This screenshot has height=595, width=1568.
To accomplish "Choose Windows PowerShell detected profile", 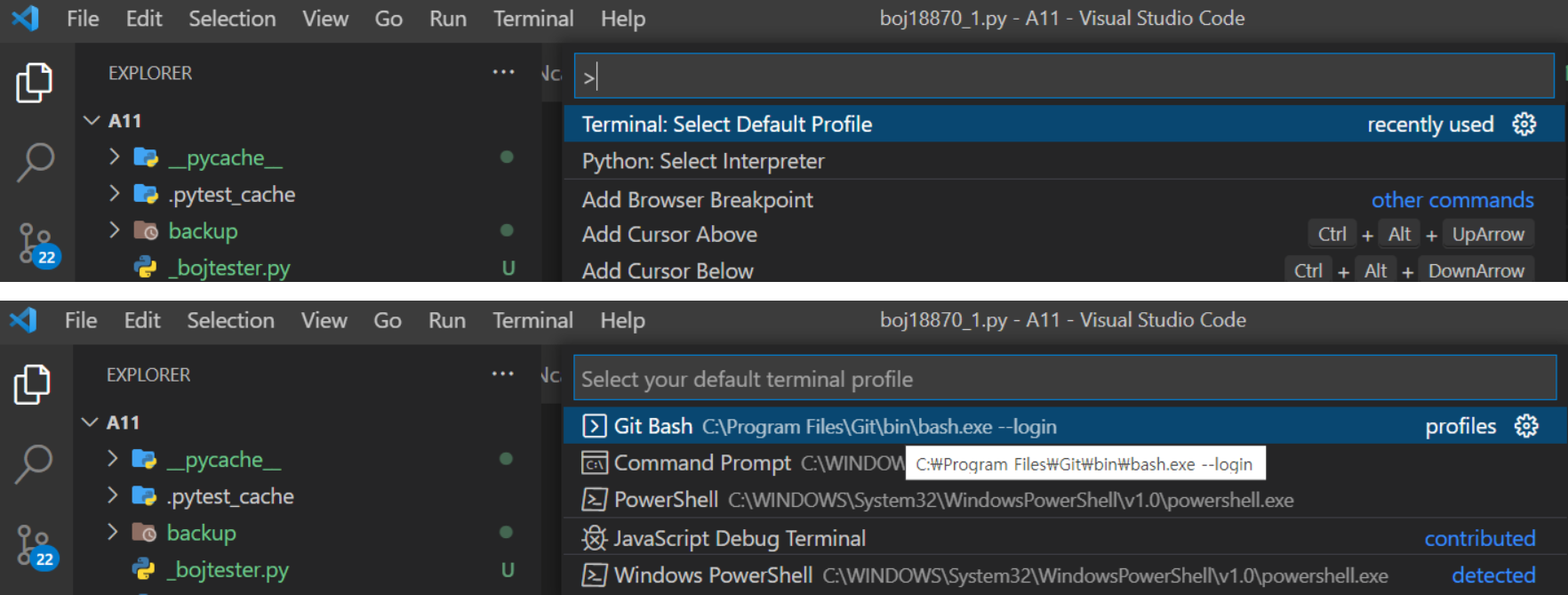I will pyautogui.click(x=1064, y=575).
